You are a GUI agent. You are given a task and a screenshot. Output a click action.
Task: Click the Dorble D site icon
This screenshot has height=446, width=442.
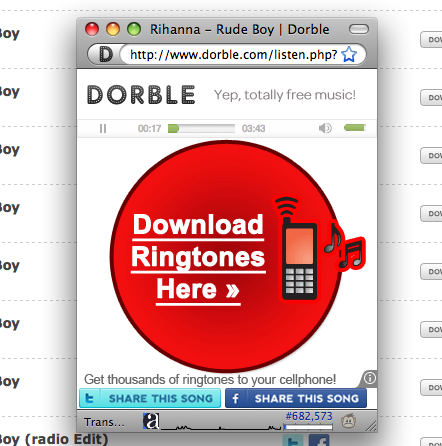(106, 54)
